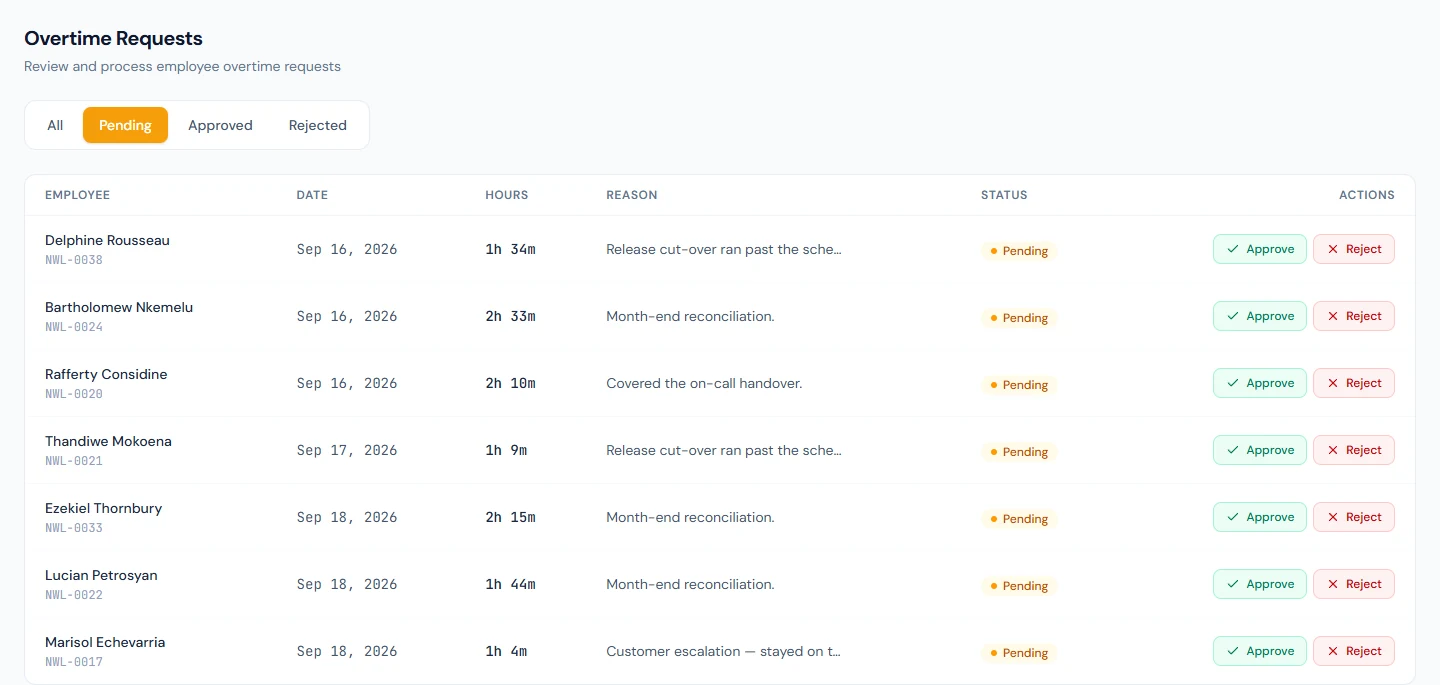The width and height of the screenshot is (1440, 685).
Task: Click the name Lucian Petrosyan
Action: coord(101,575)
